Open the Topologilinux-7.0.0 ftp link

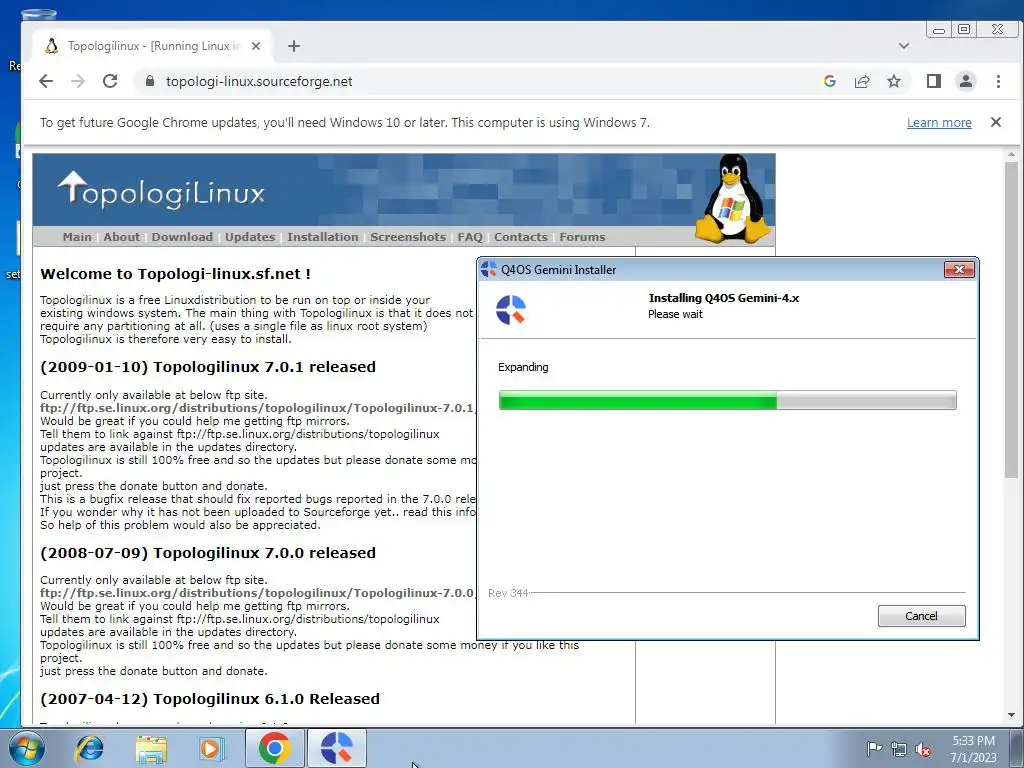[258, 593]
